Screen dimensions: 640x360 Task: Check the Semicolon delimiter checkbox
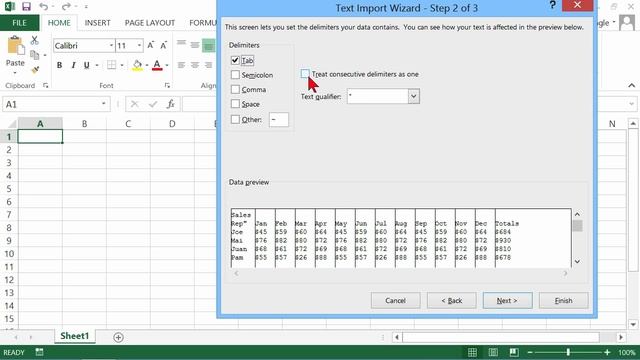click(x=235, y=75)
